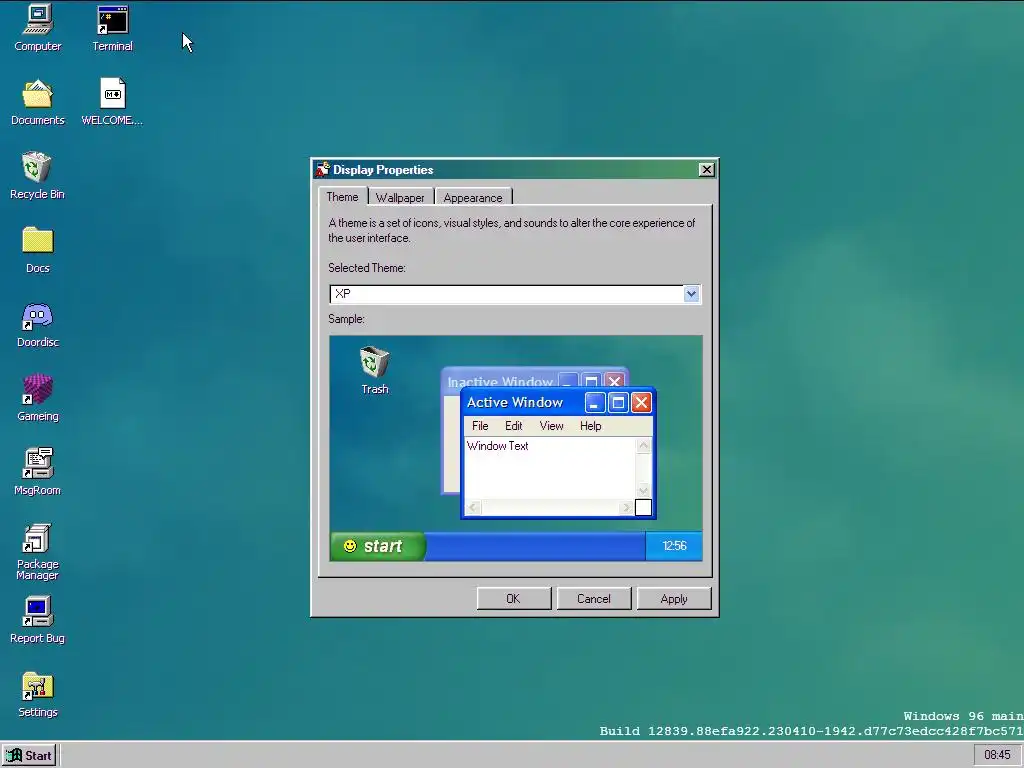Viewport: 1024px width, 768px height.
Task: Click the sample vertical scrollbar down arrow
Action: pyautogui.click(x=643, y=490)
